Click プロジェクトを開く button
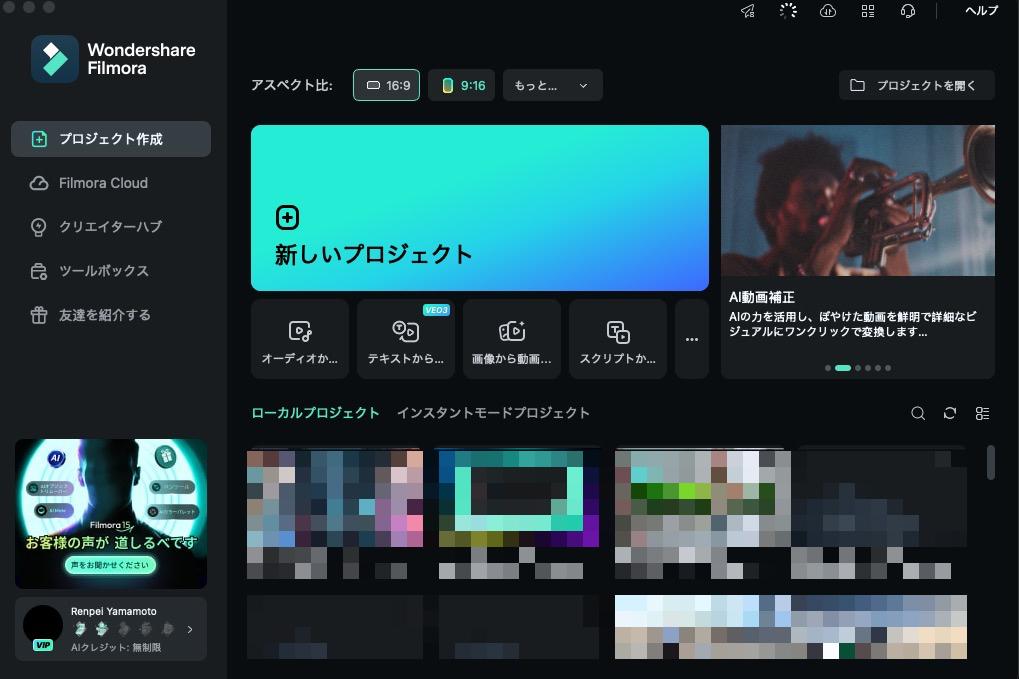Viewport: 1019px width, 679px height. (x=915, y=85)
